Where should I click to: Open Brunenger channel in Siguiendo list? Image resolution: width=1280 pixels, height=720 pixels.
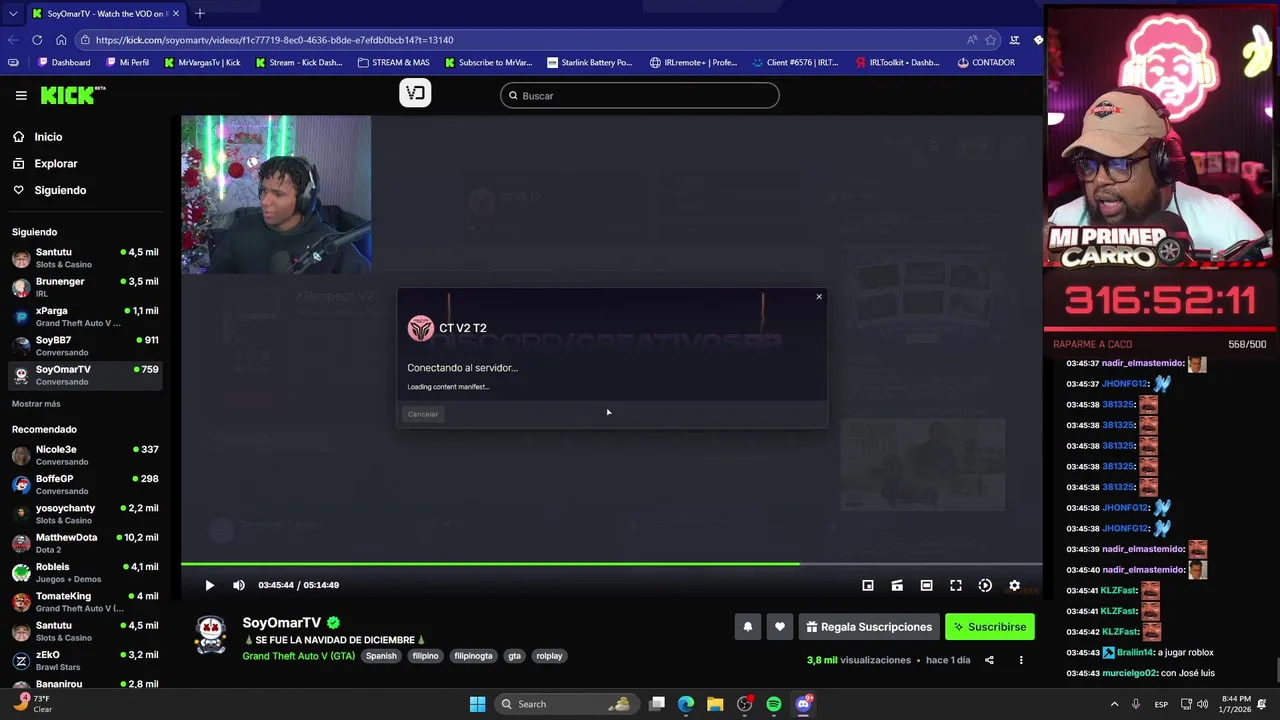(86, 287)
